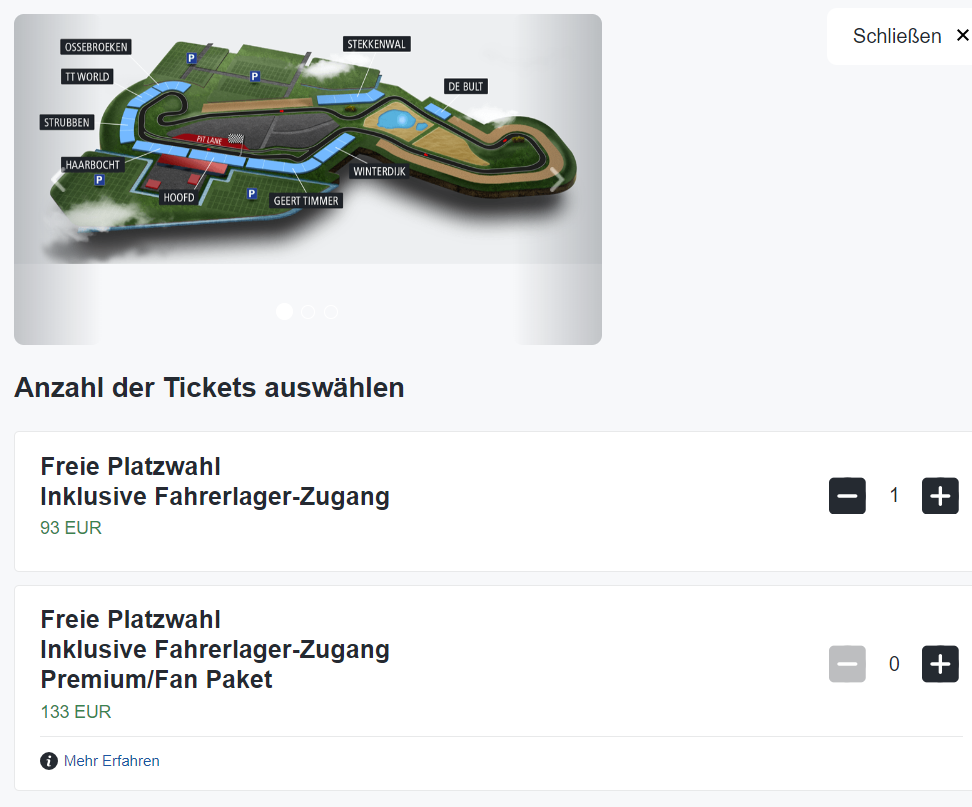
Task: Increase quantity of the 93 EUR ticket
Action: 940,495
